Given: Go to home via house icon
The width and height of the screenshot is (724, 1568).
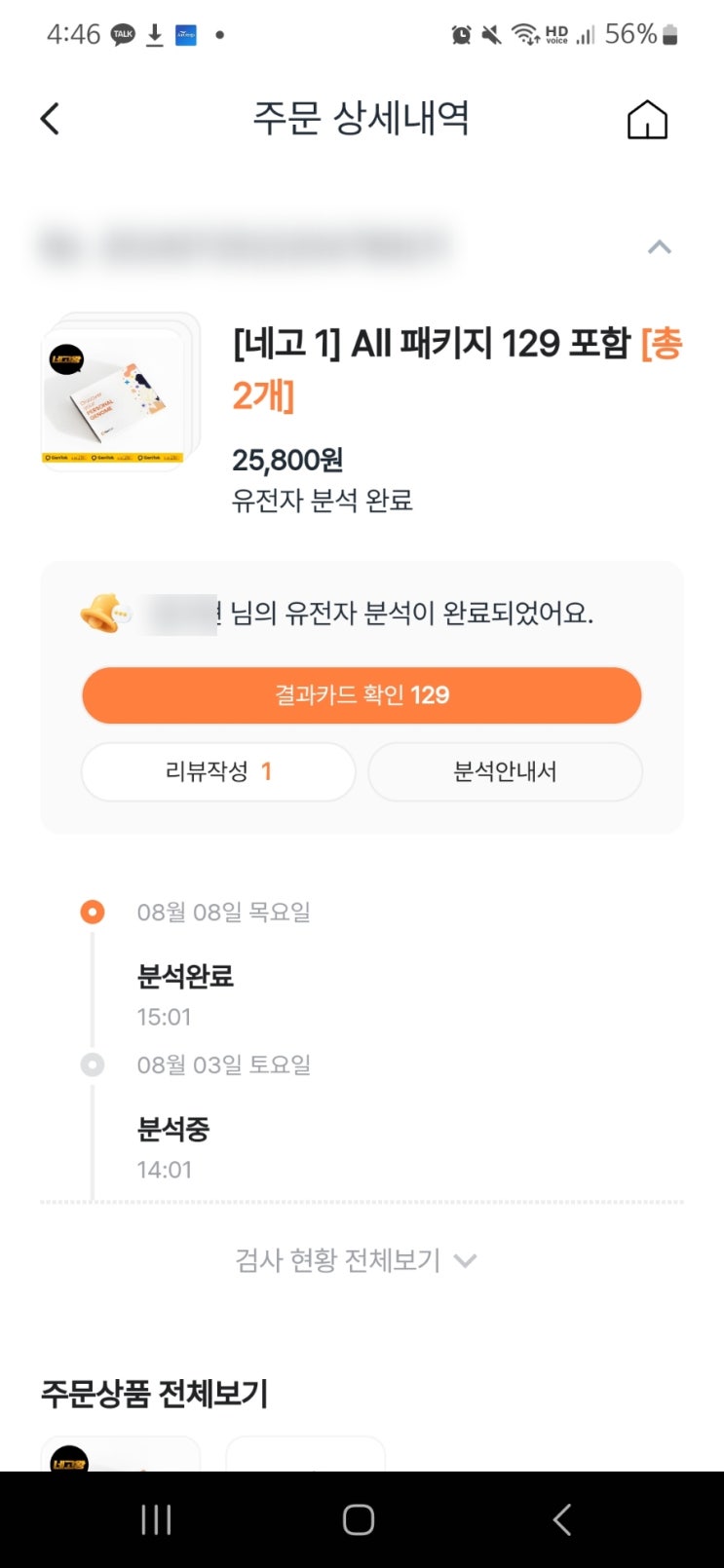Looking at the screenshot, I should click(647, 121).
